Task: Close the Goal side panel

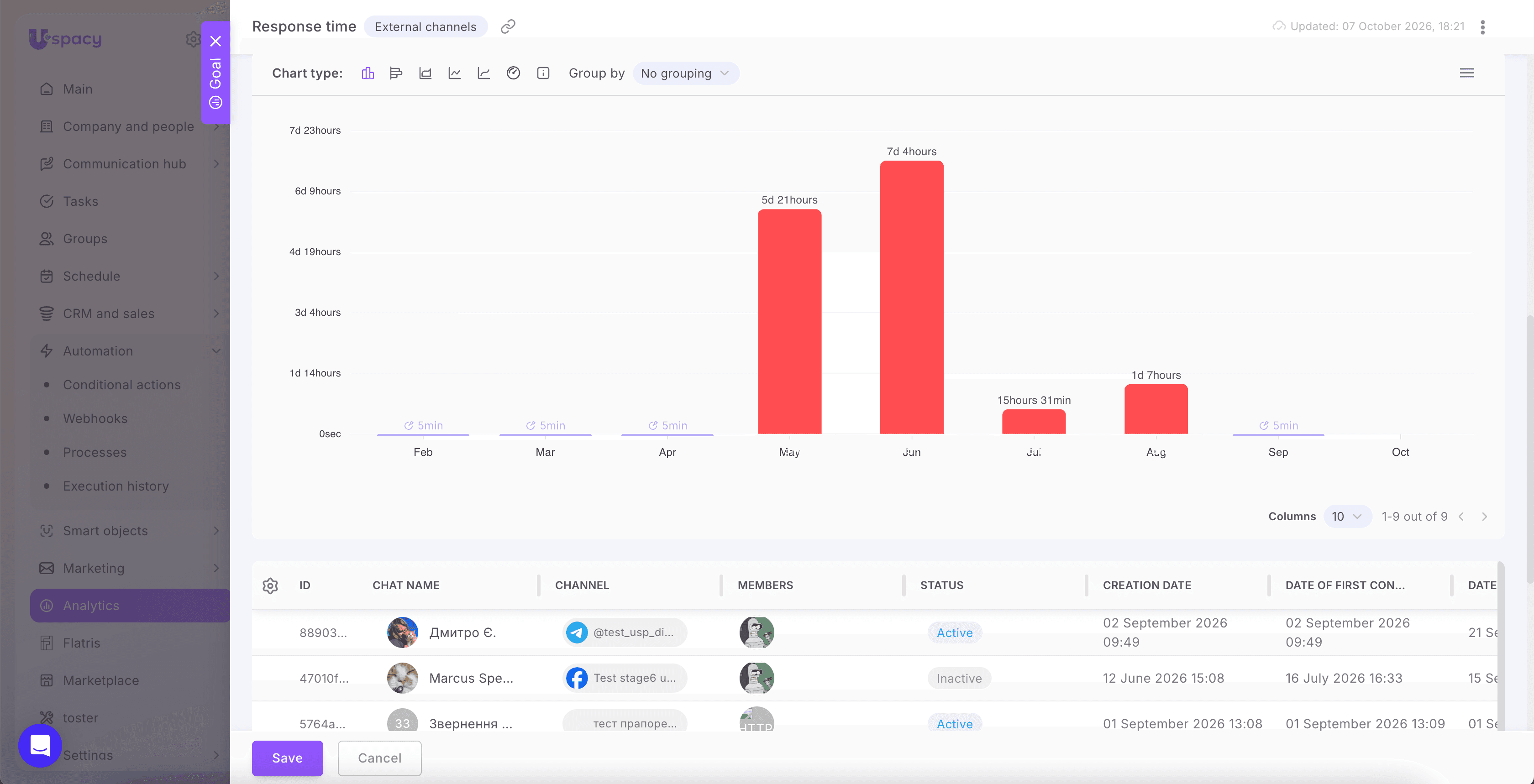Action: click(215, 41)
